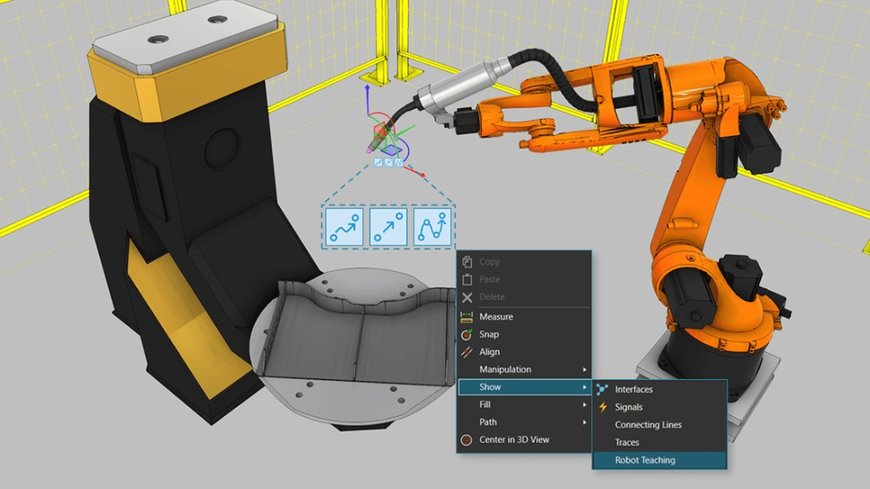This screenshot has height=489, width=870.
Task: Click the Paste clipboard icon
Action: (467, 279)
